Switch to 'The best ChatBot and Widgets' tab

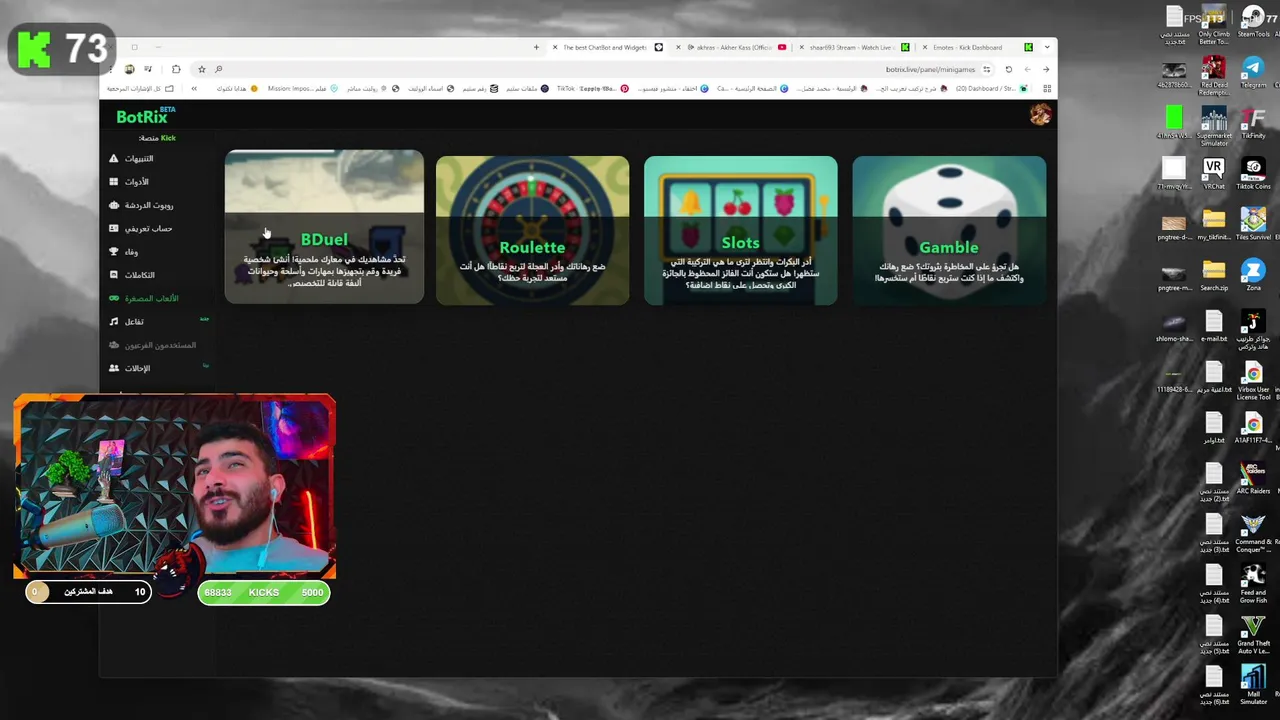[x=608, y=47]
